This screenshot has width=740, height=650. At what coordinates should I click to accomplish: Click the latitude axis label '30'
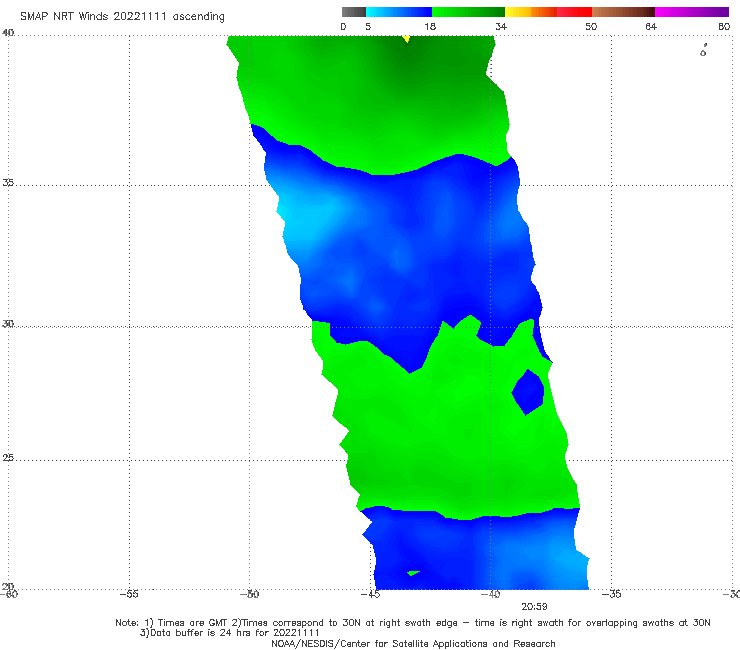pos(8,324)
